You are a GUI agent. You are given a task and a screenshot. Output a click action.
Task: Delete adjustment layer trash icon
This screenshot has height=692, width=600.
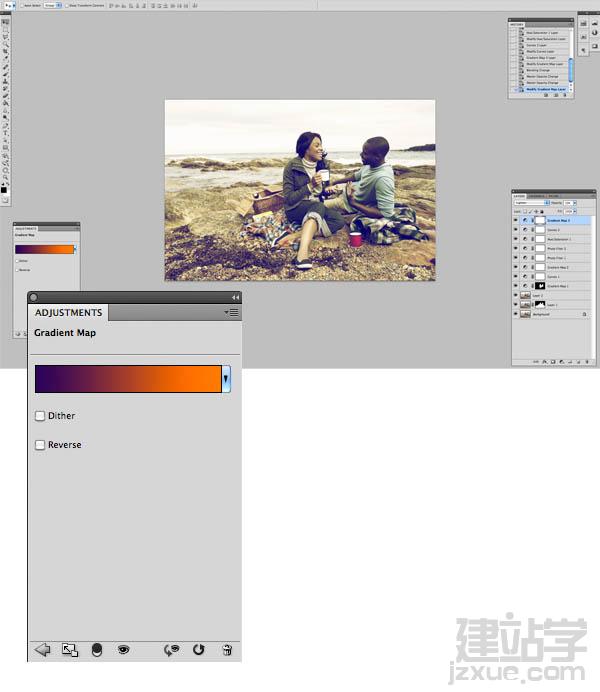227,650
